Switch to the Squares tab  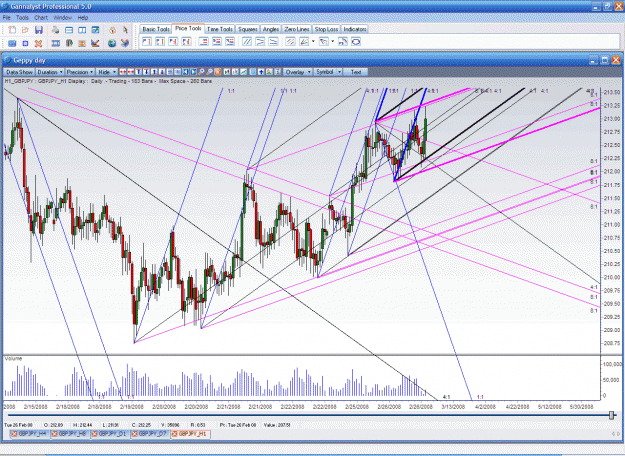click(x=248, y=29)
